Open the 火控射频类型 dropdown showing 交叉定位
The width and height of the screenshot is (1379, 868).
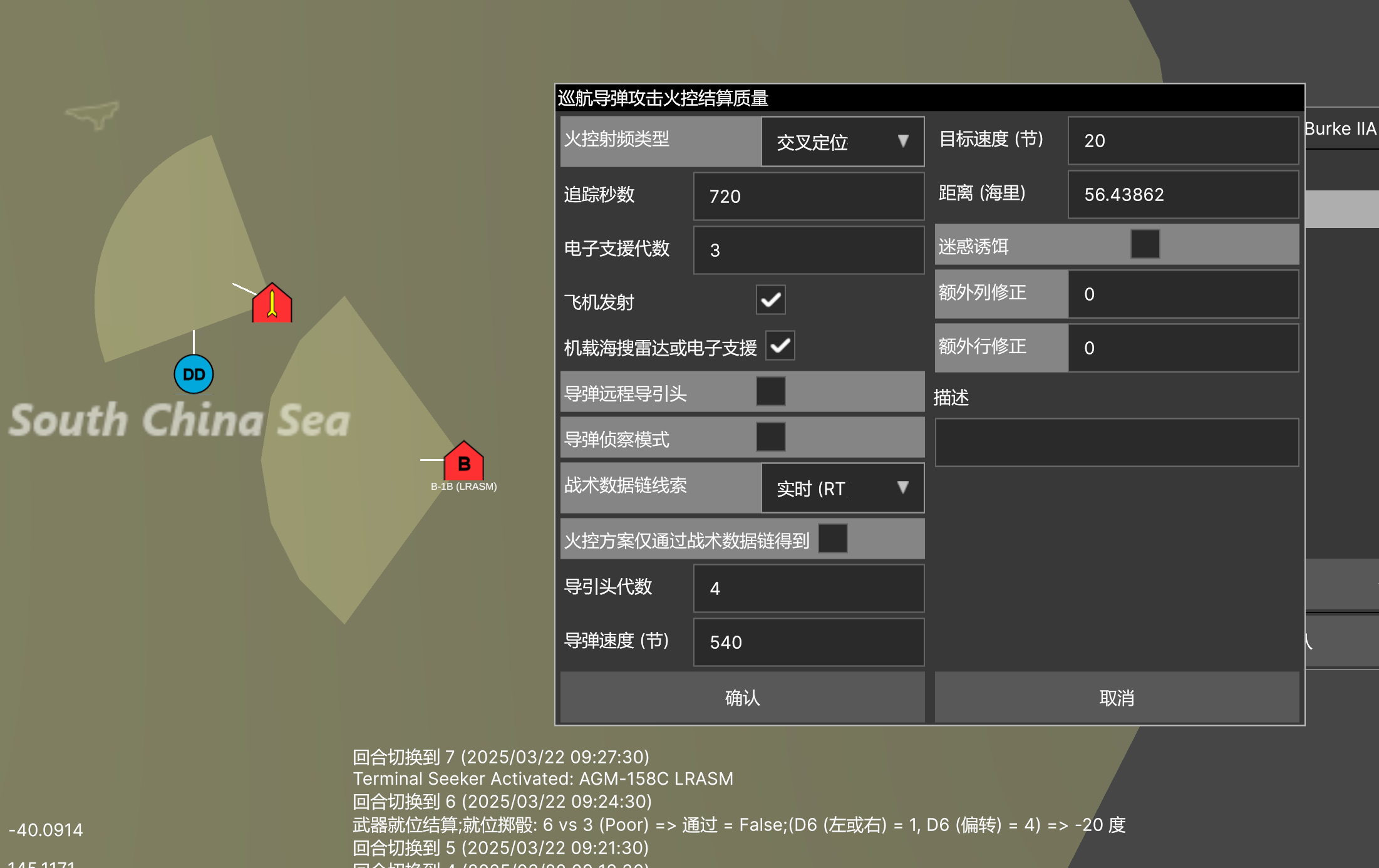[842, 142]
